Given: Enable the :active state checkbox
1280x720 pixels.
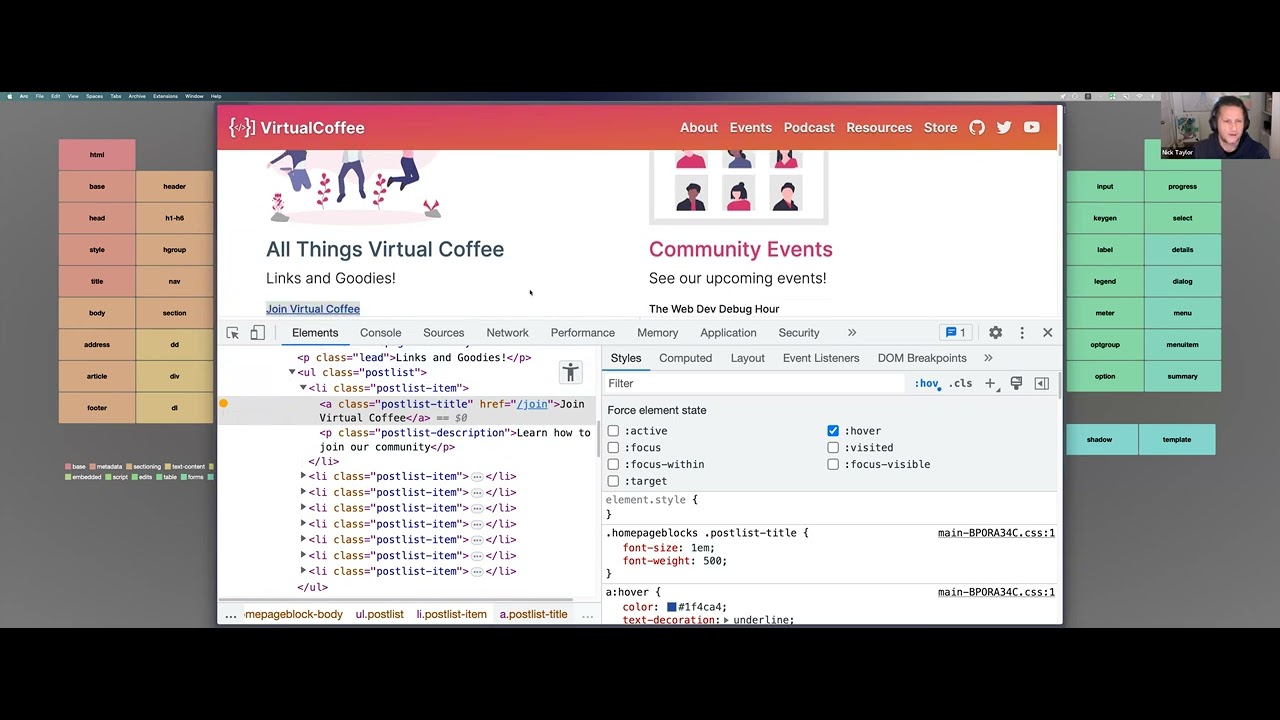Looking at the screenshot, I should [x=613, y=431].
